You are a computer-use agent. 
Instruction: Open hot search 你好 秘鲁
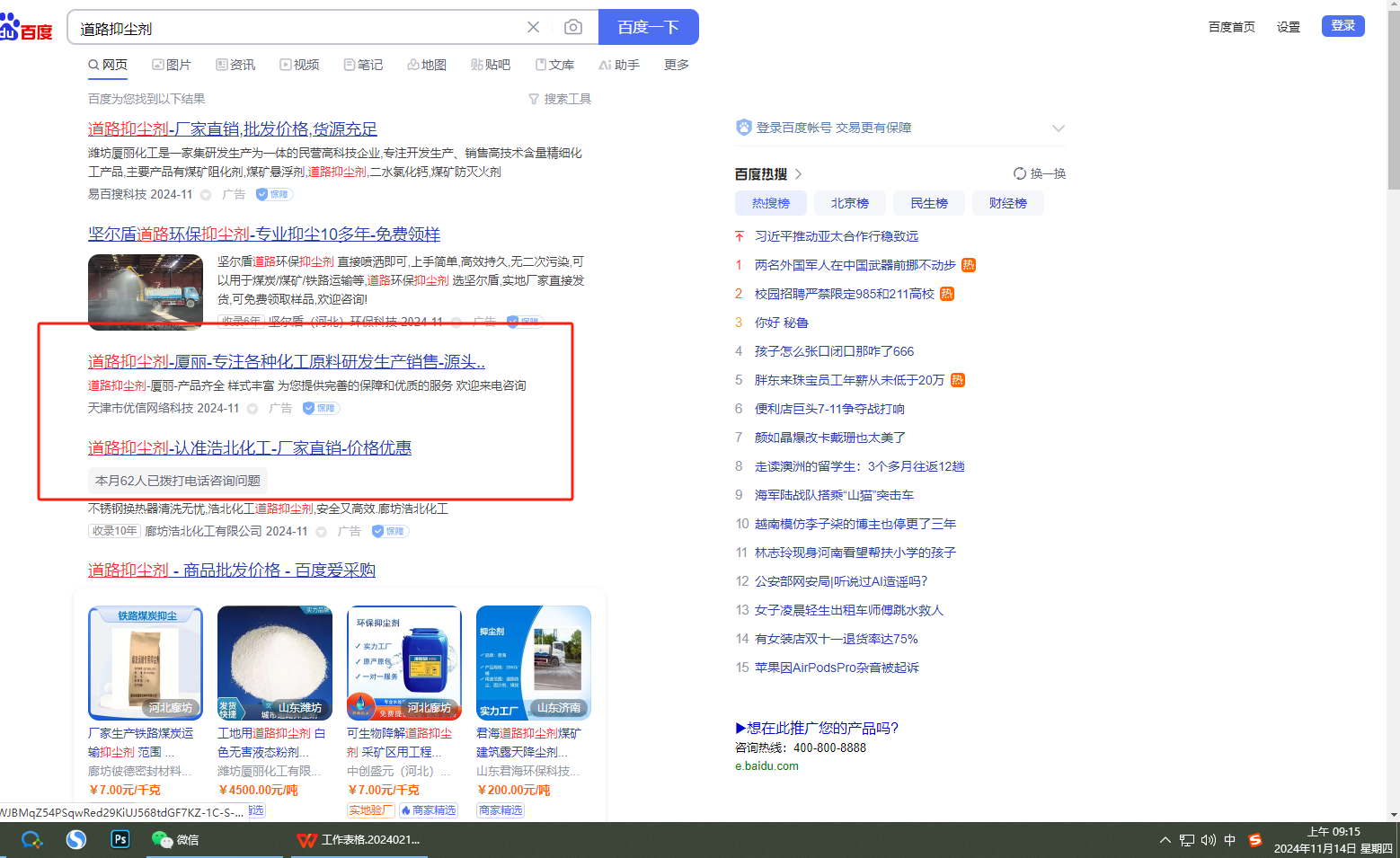782,323
